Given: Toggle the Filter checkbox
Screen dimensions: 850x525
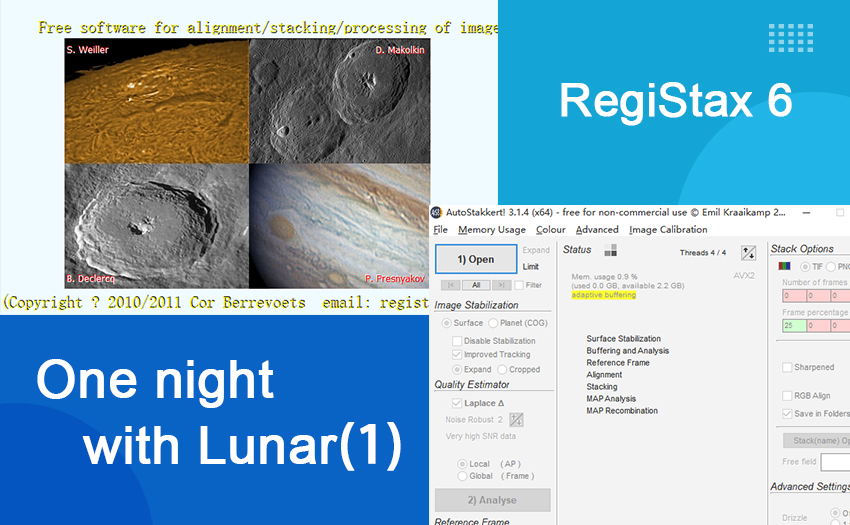Looking at the screenshot, I should pos(519,285).
